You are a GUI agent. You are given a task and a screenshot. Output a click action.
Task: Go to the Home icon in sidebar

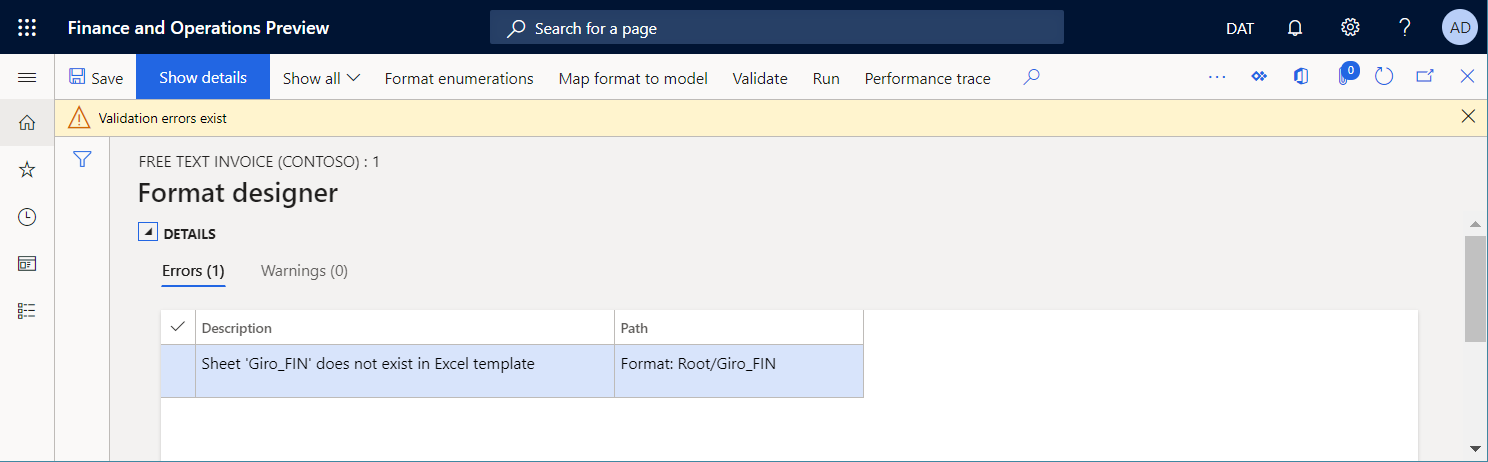click(27, 123)
